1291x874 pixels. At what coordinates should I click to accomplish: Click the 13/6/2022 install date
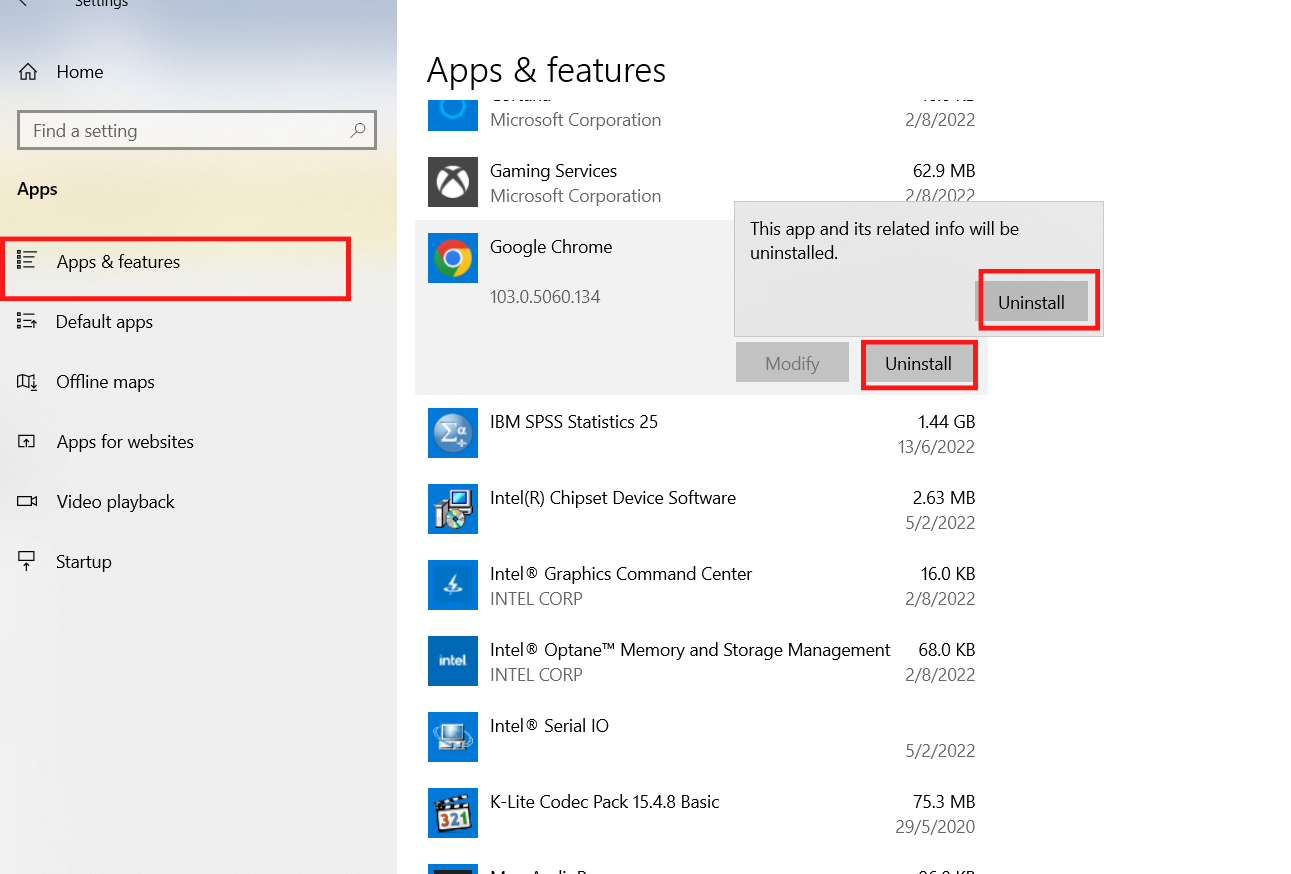936,447
